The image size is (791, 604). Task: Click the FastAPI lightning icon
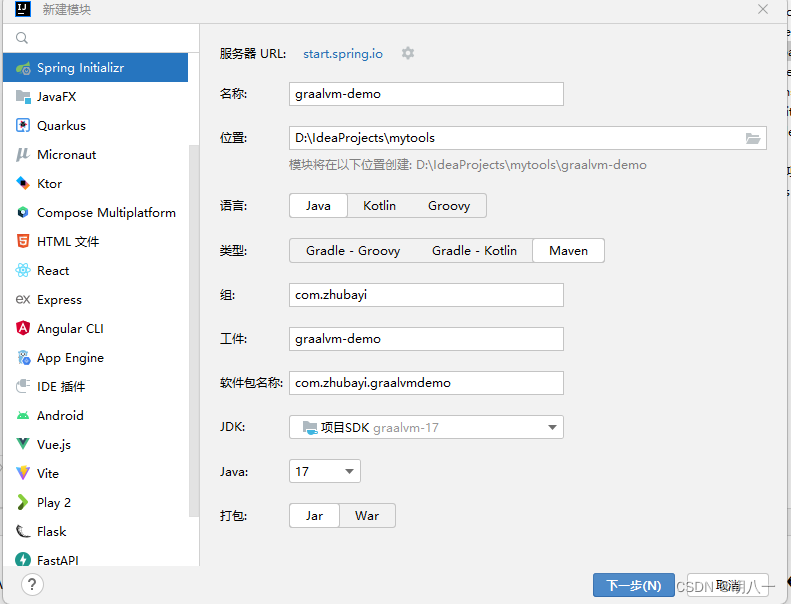click(x=23, y=559)
